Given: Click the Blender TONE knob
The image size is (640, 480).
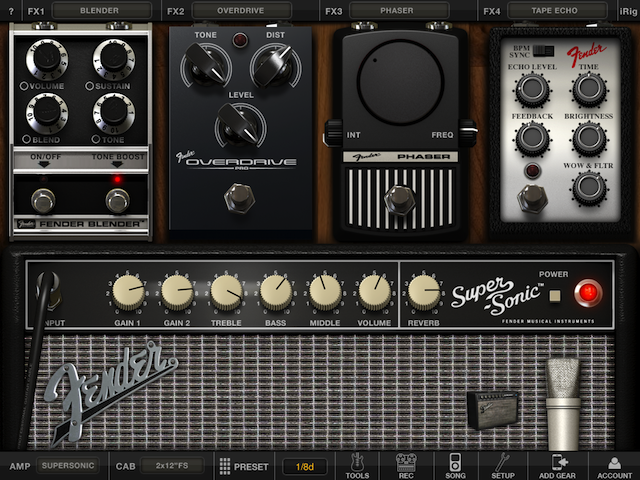Looking at the screenshot, I should tap(114, 113).
